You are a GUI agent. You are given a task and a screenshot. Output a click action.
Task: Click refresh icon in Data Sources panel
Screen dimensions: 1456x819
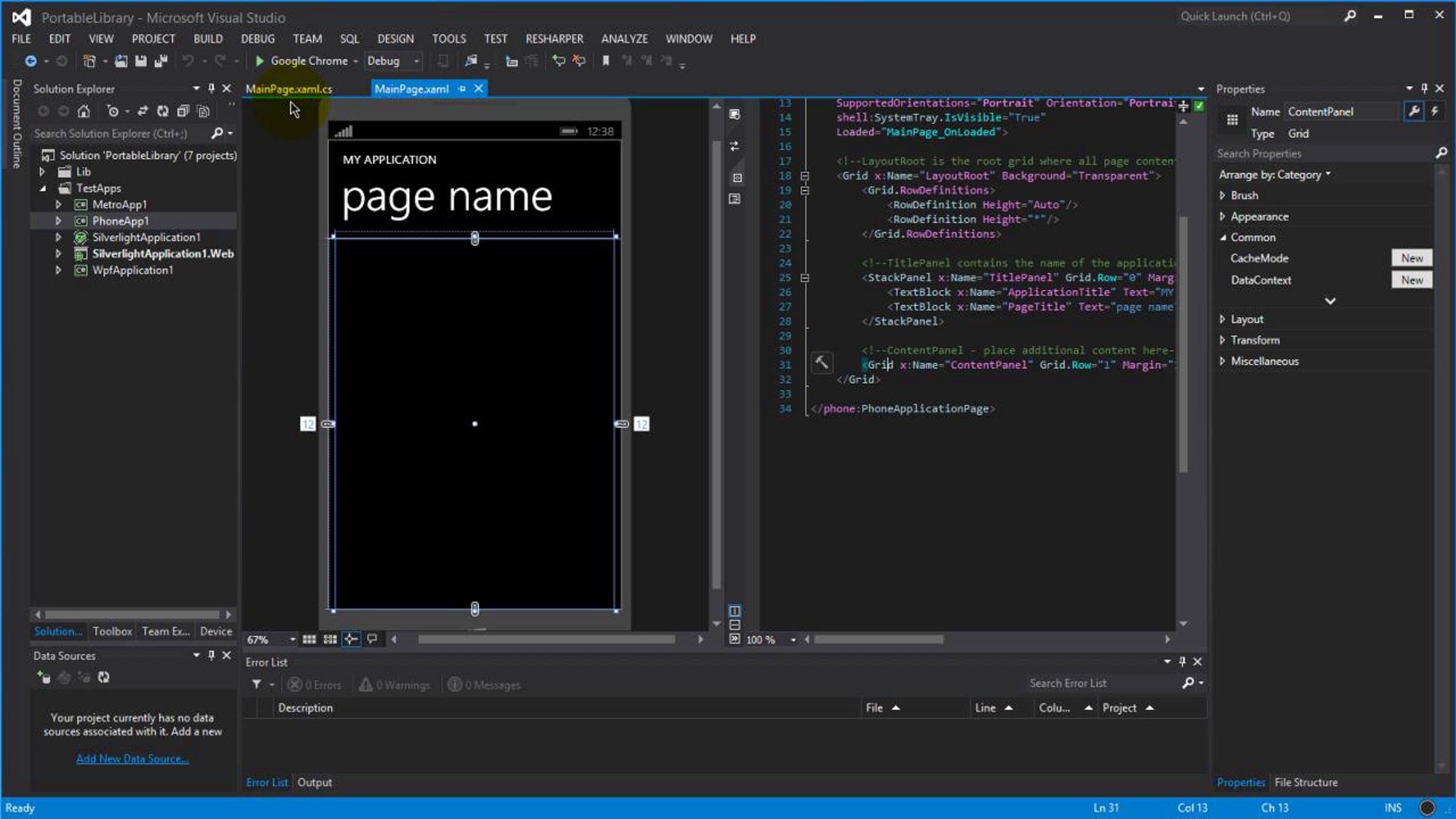pyautogui.click(x=104, y=677)
